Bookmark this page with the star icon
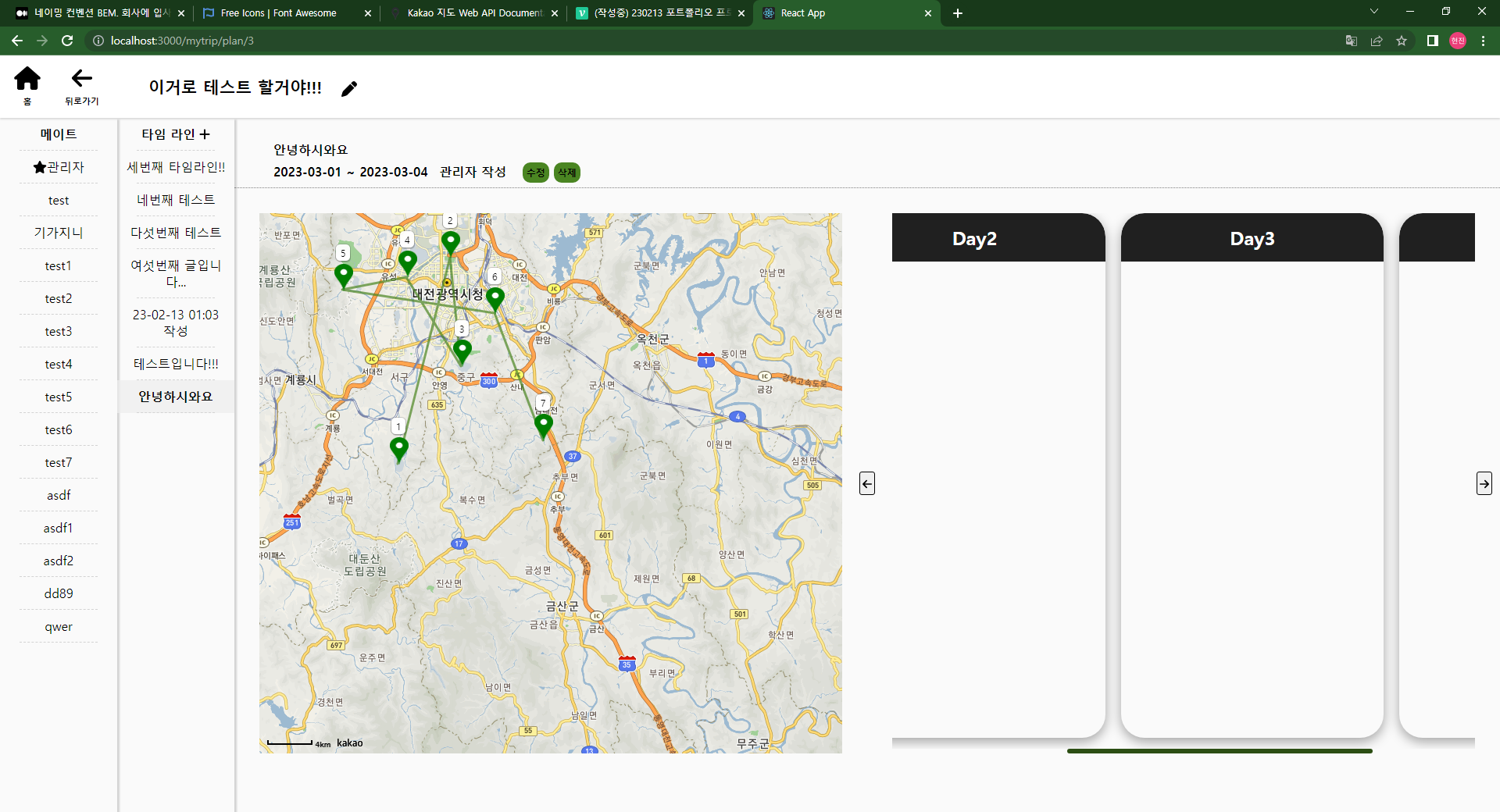This screenshot has width=1500, height=812. tap(1402, 41)
